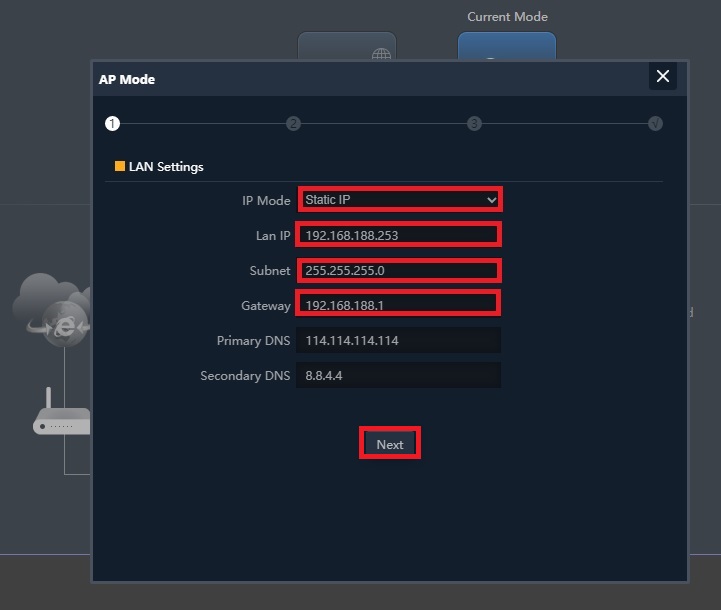Screen dimensions: 721x610
Task: Click the final step 4 indicator
Action: (655, 124)
